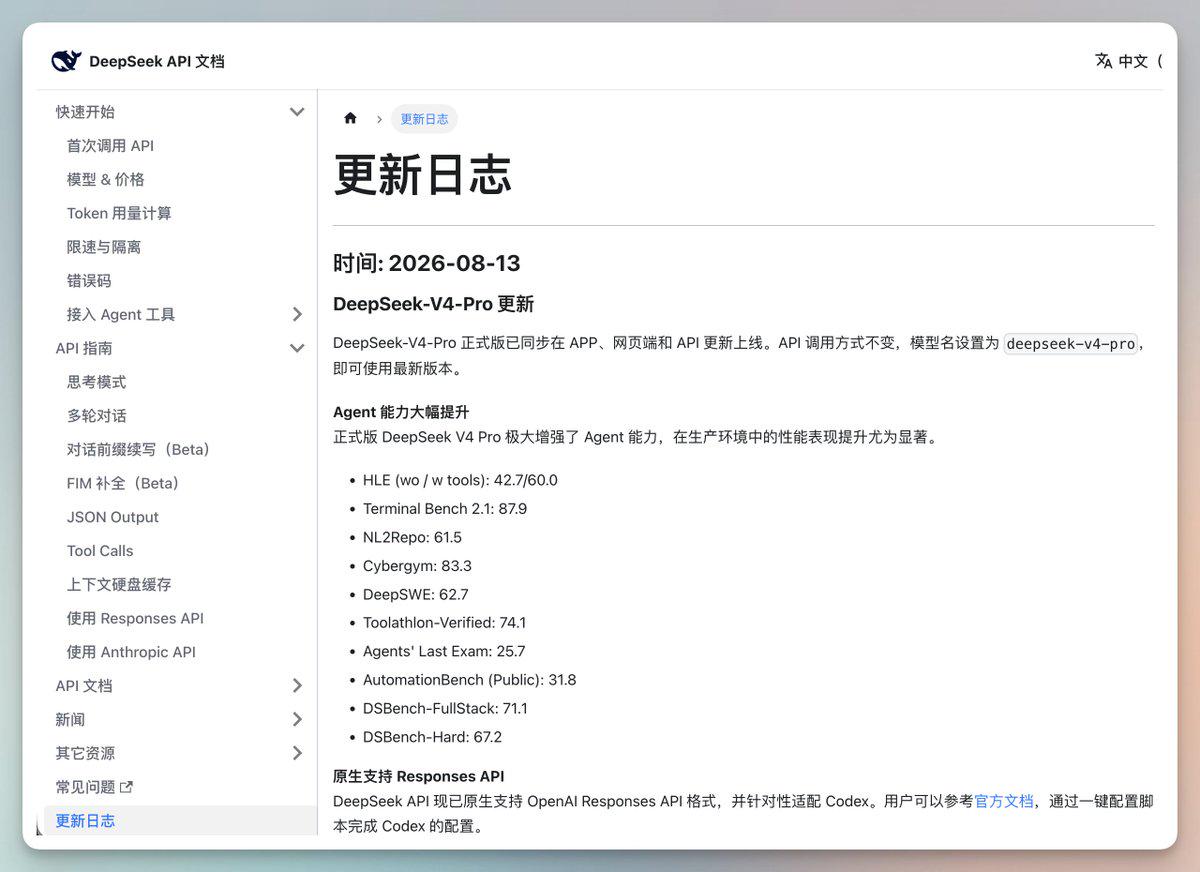Expand the 新闻 section chevron
Image resolution: width=1200 pixels, height=872 pixels.
coord(297,719)
